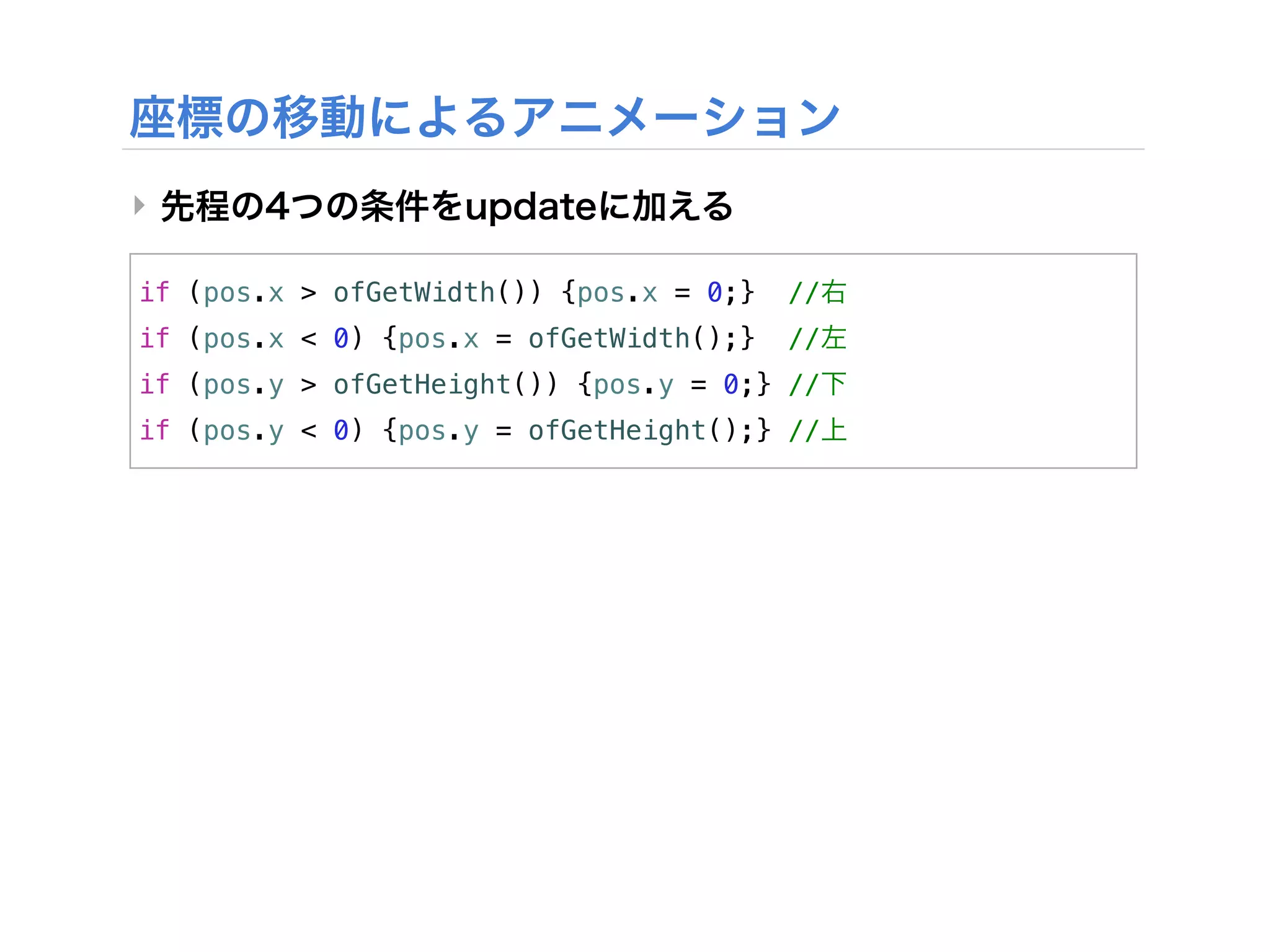1270x952 pixels.
Task: Click the purple 'if' on the last line
Action: click(x=154, y=430)
